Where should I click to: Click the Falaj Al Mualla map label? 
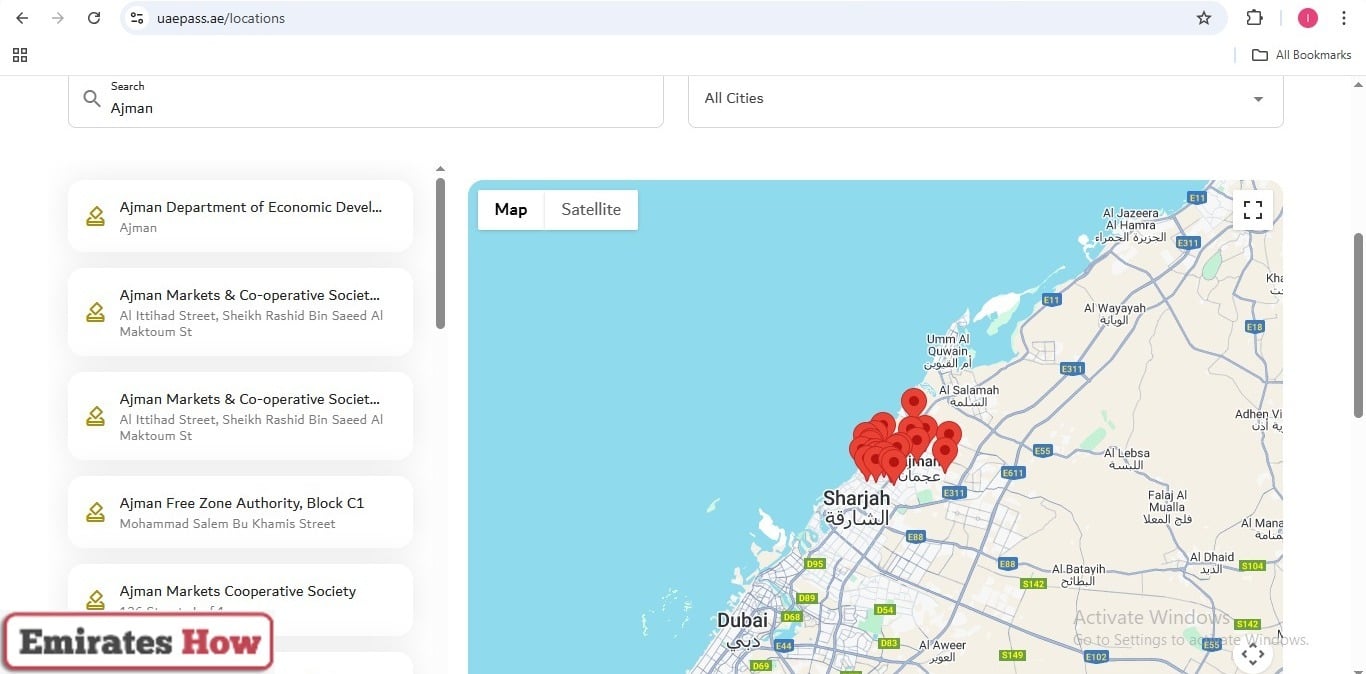tap(1167, 505)
